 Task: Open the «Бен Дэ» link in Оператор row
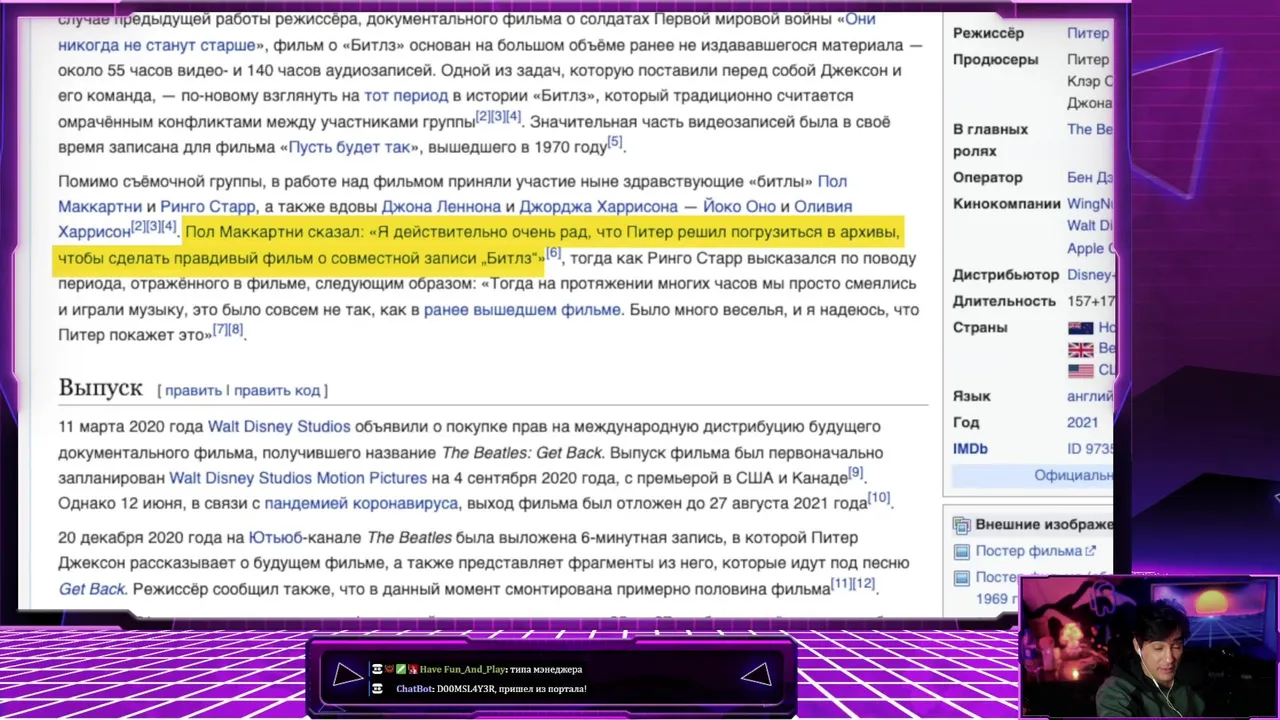pos(1090,178)
